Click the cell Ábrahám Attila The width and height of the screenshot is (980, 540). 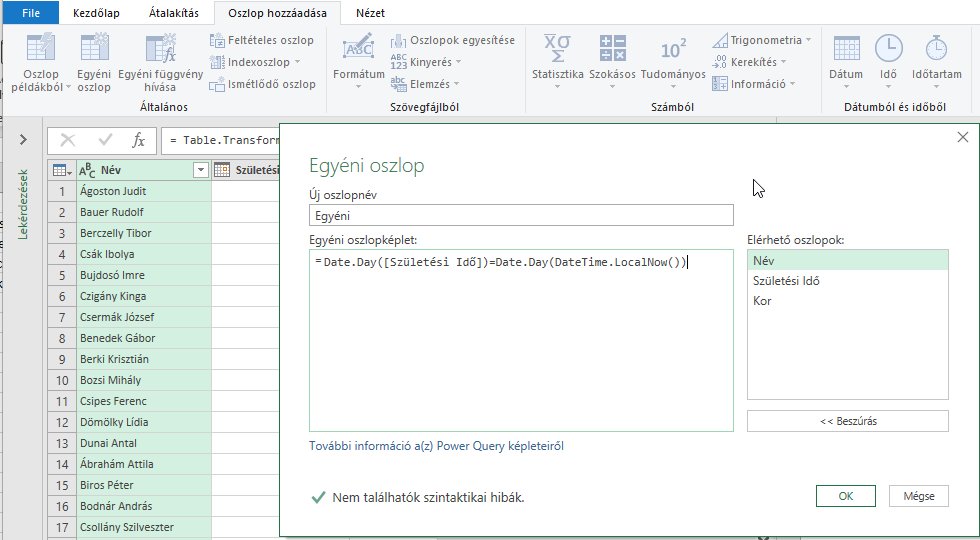(144, 464)
